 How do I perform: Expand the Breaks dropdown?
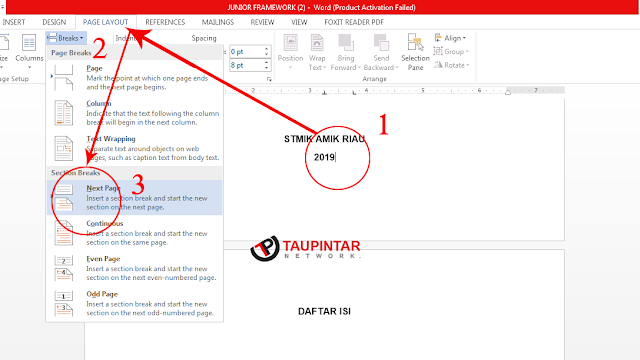pos(66,38)
